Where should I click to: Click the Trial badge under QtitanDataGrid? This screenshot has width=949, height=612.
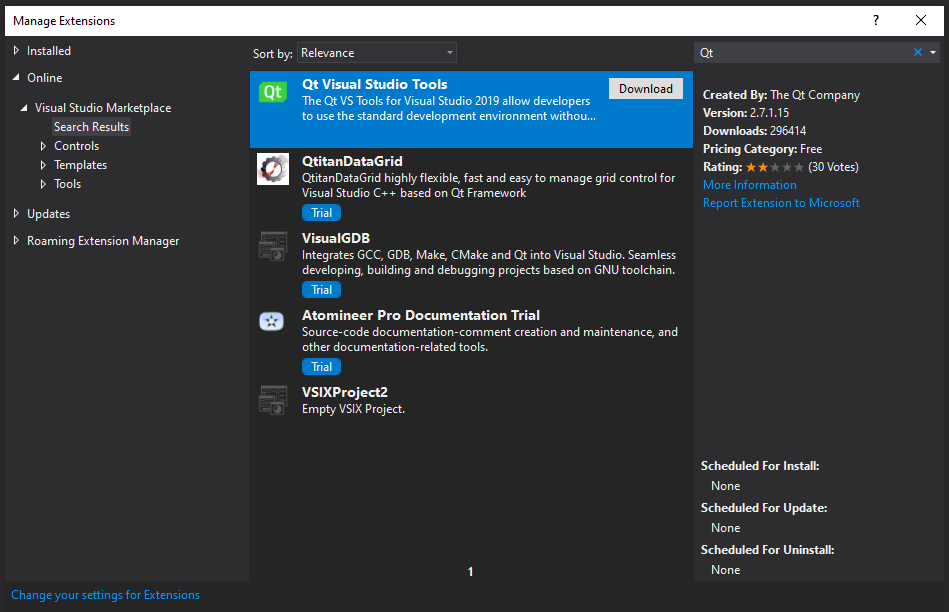pos(321,212)
